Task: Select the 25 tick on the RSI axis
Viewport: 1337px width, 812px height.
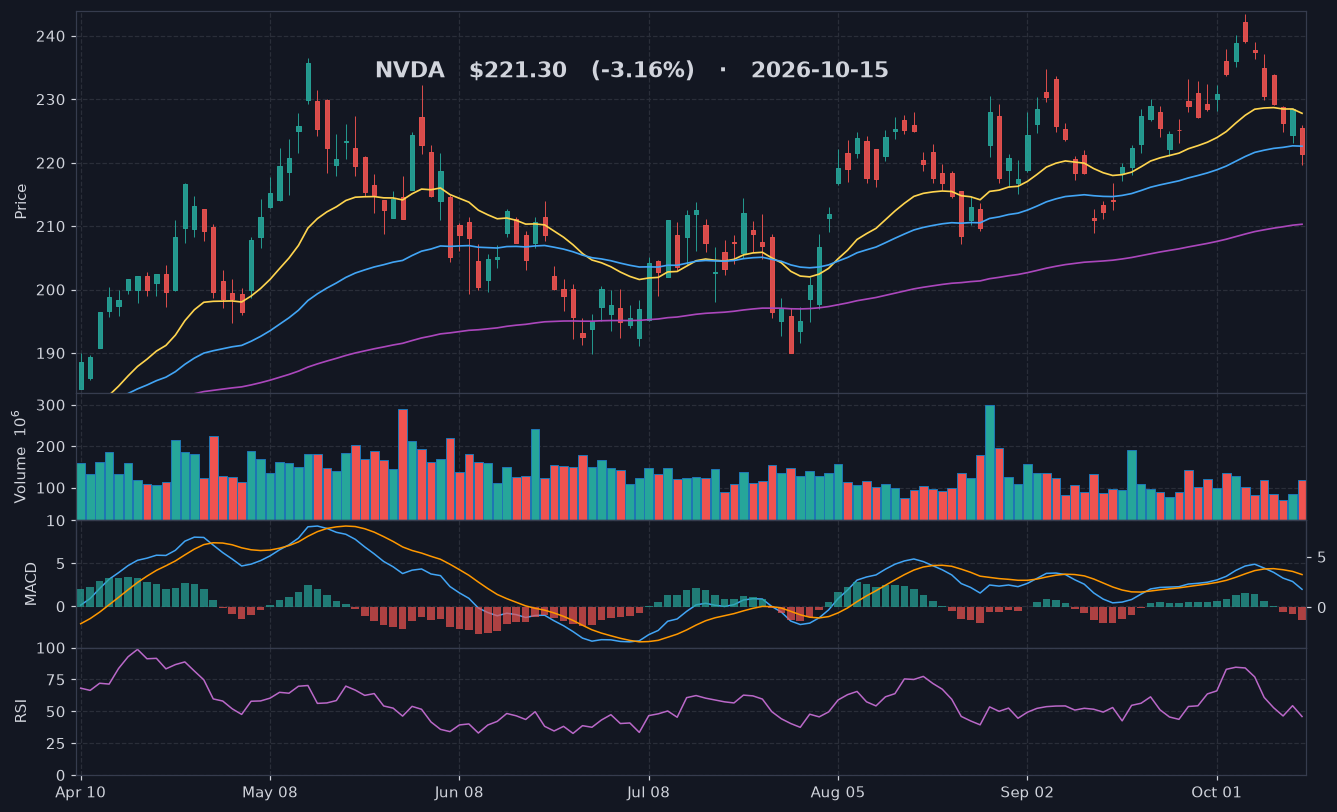Action: (x=55, y=744)
